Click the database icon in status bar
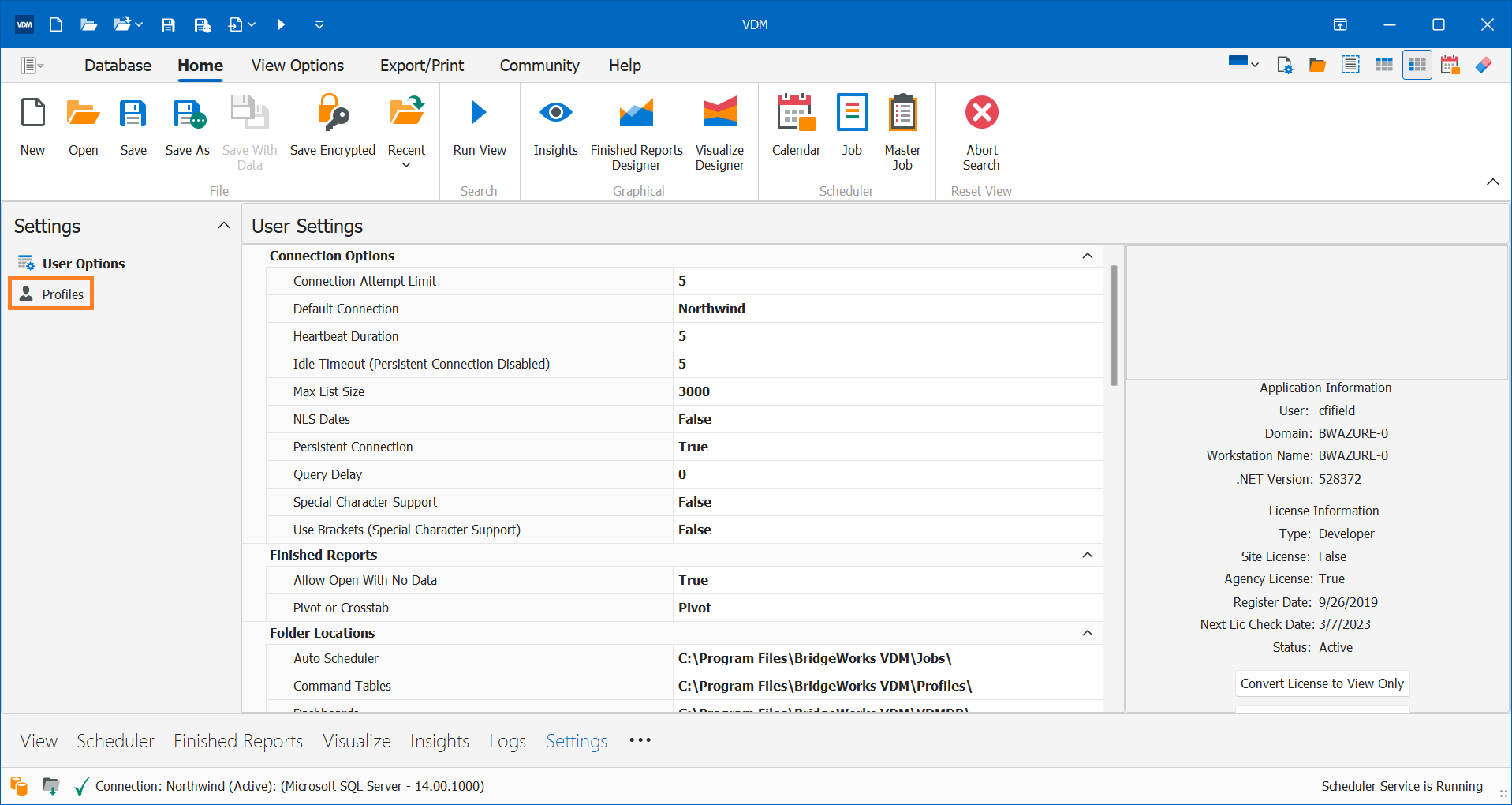Screen dimensions: 1512x805 [x=19, y=786]
